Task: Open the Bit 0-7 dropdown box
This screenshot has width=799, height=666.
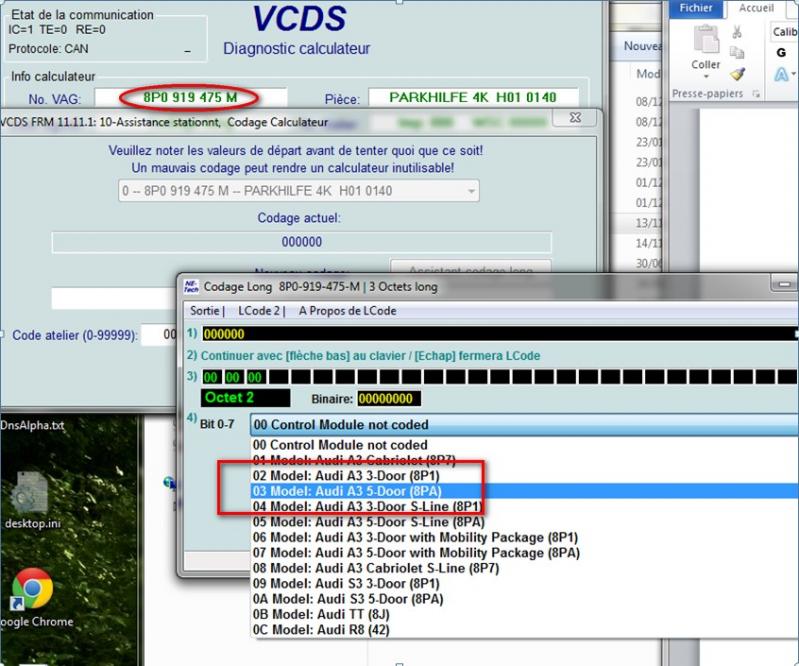Action: pos(524,424)
